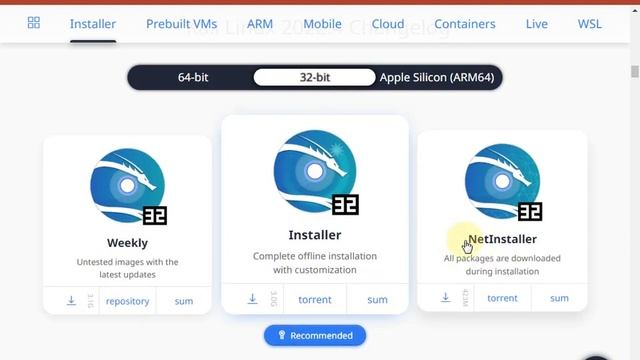640x360 pixels.
Task: Click the 32 badge on Installer logo
Action: (345, 204)
